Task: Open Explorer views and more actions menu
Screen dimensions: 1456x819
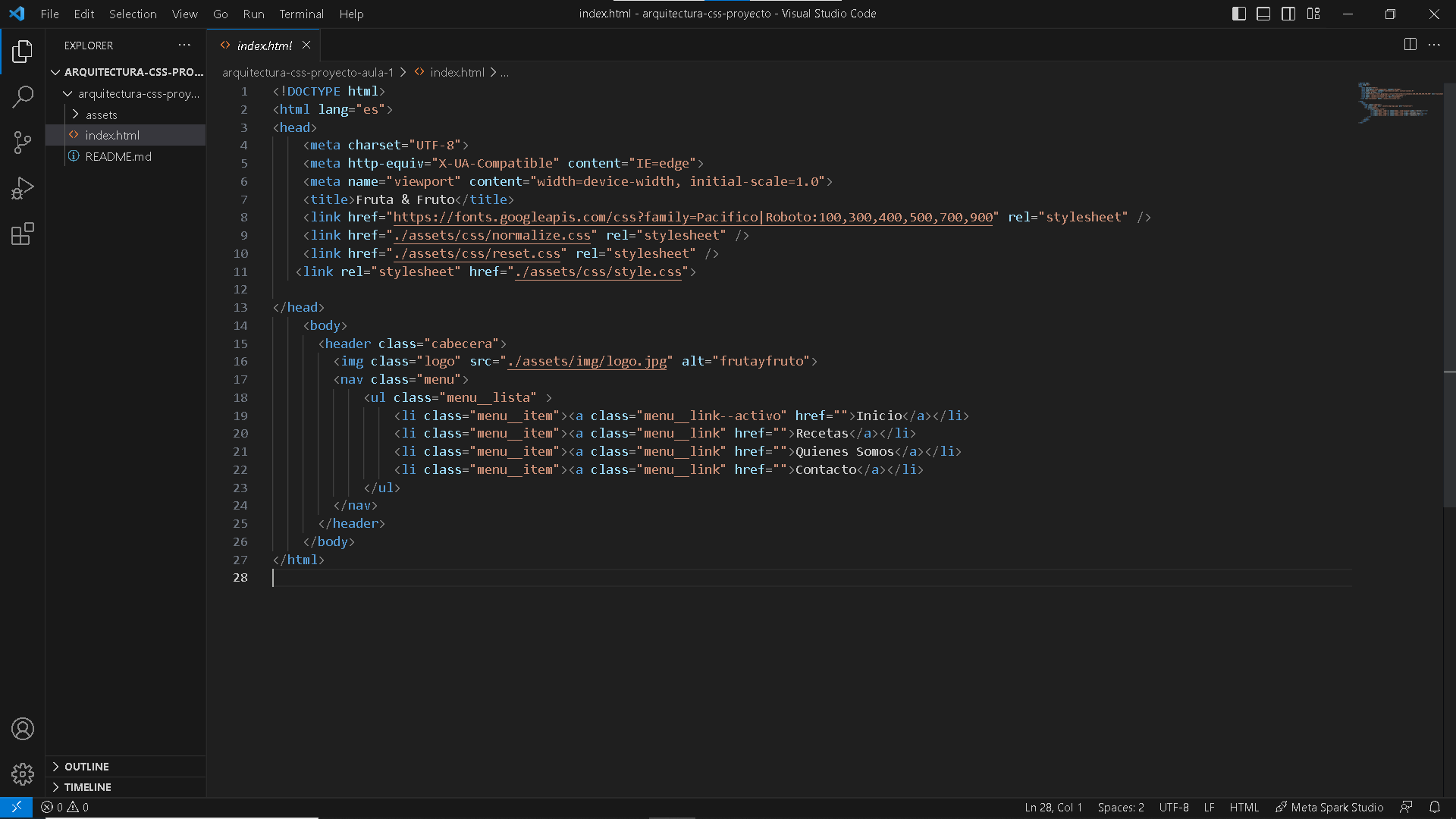Action: click(184, 45)
